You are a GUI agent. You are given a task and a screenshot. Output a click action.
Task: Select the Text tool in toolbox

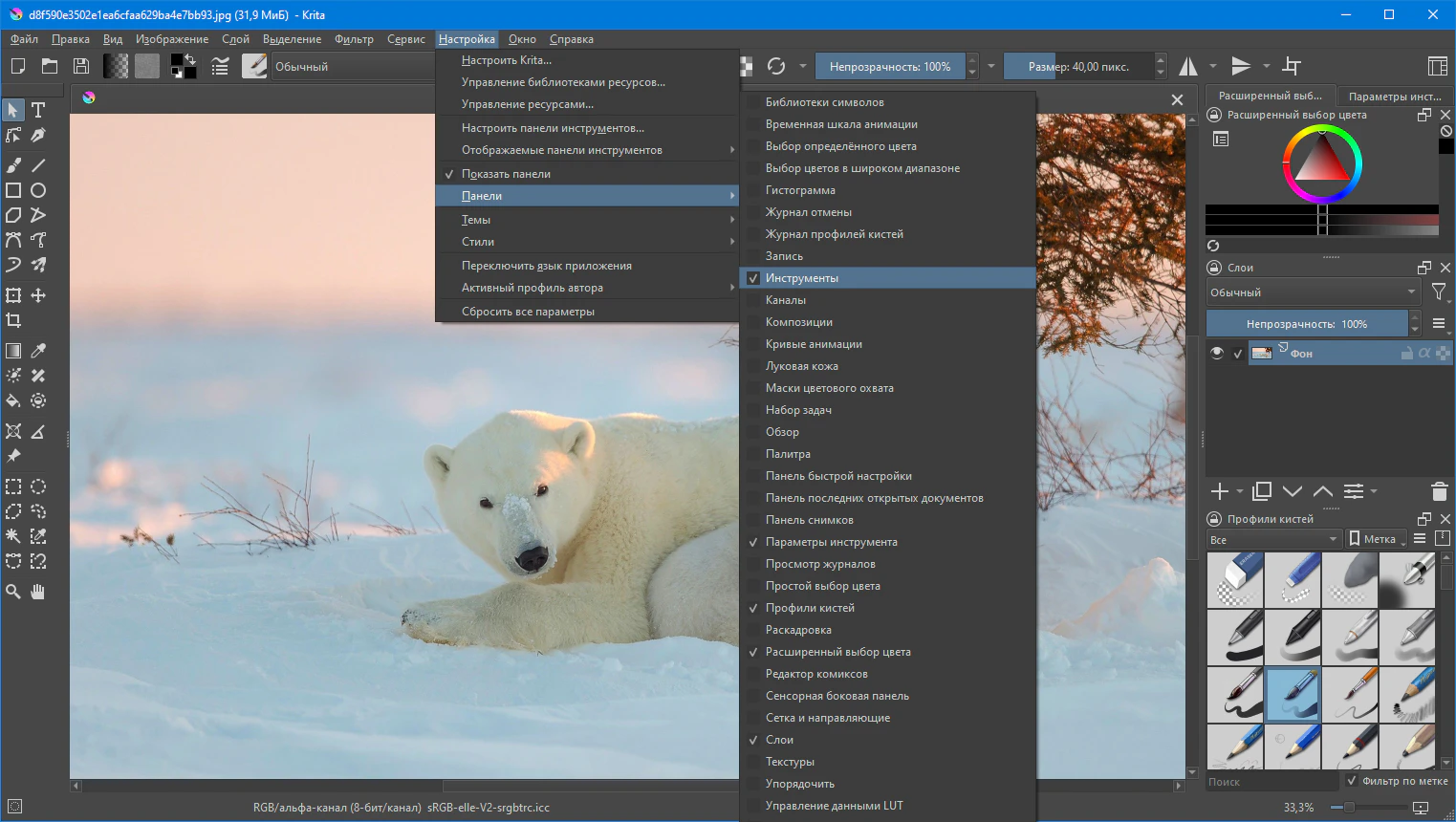[38, 110]
